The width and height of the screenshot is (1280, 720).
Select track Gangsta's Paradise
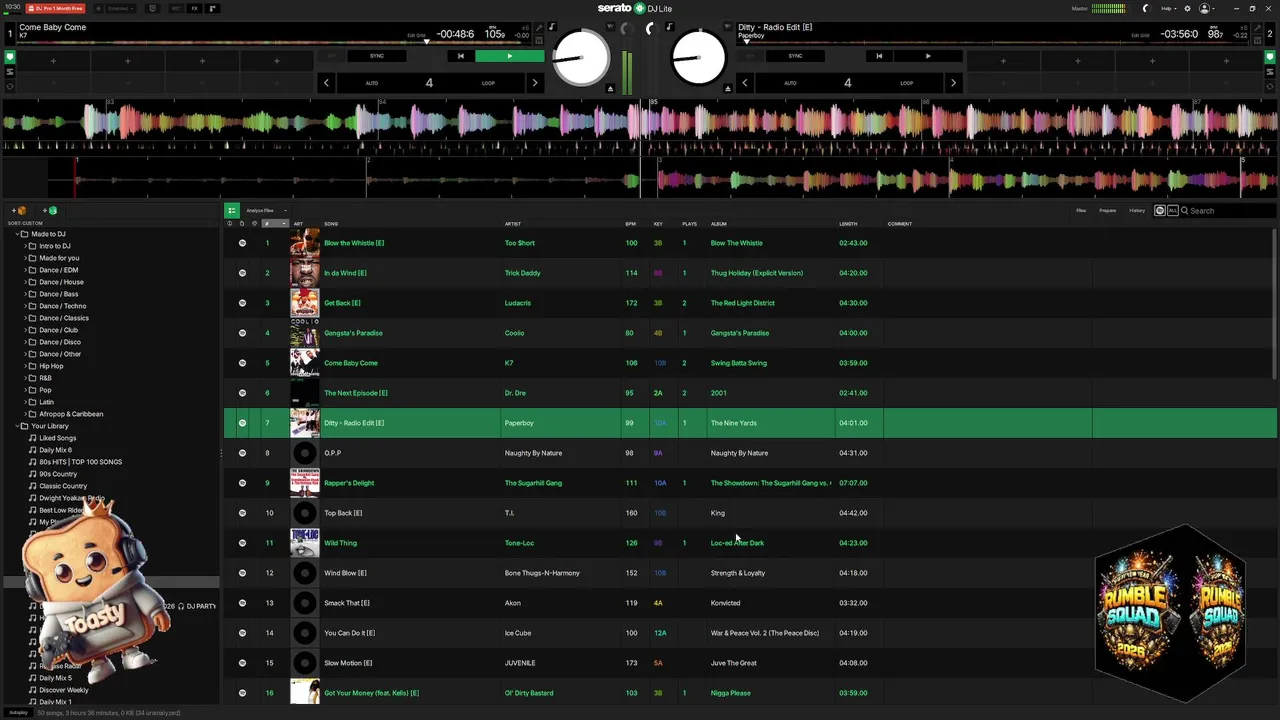(x=353, y=333)
